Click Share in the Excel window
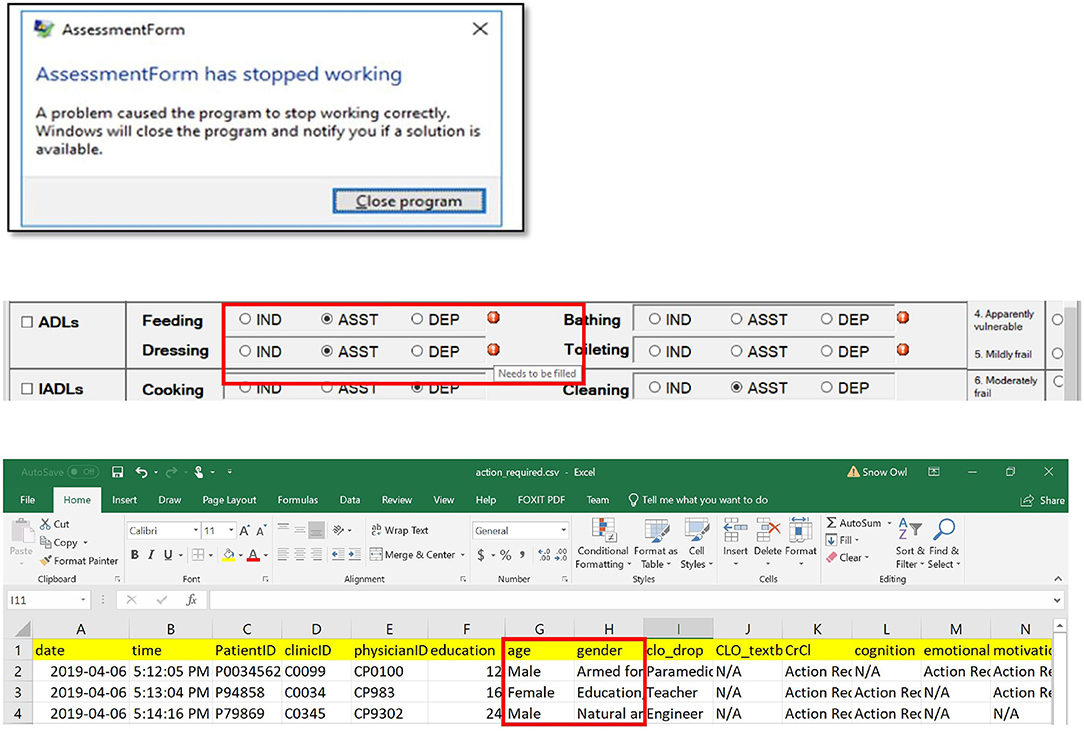 [1043, 500]
